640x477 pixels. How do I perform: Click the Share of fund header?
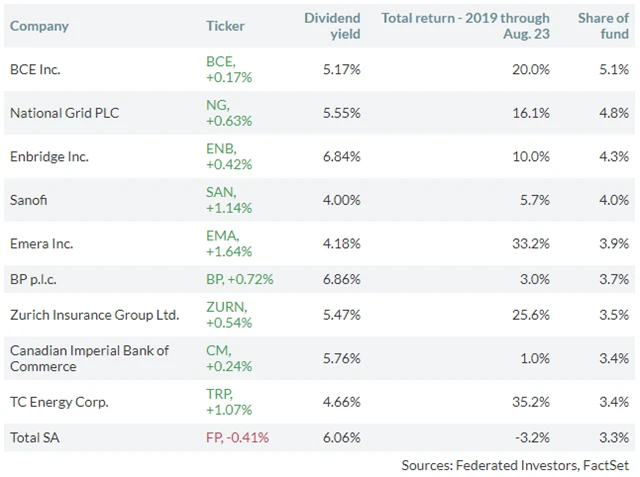coord(603,26)
